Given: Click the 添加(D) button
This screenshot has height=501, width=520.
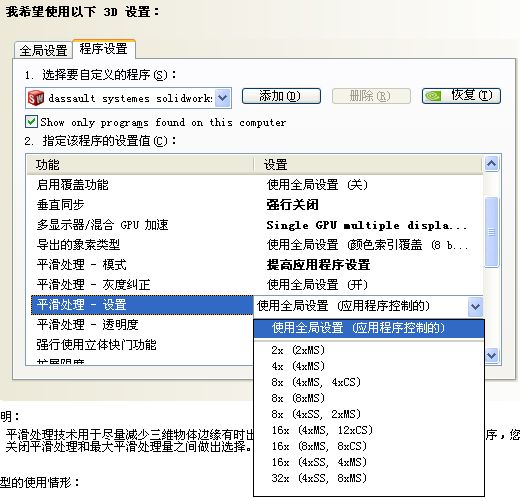Looking at the screenshot, I should (x=281, y=96).
